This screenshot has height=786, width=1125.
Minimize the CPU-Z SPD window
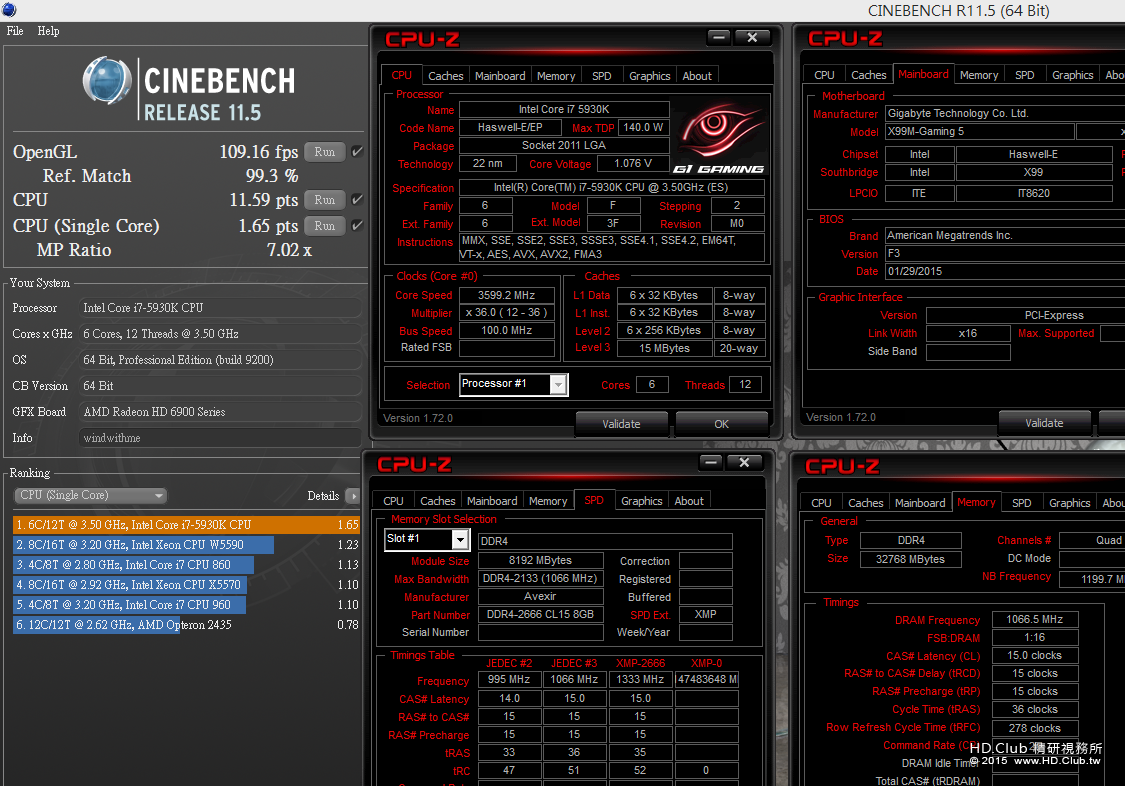[711, 463]
